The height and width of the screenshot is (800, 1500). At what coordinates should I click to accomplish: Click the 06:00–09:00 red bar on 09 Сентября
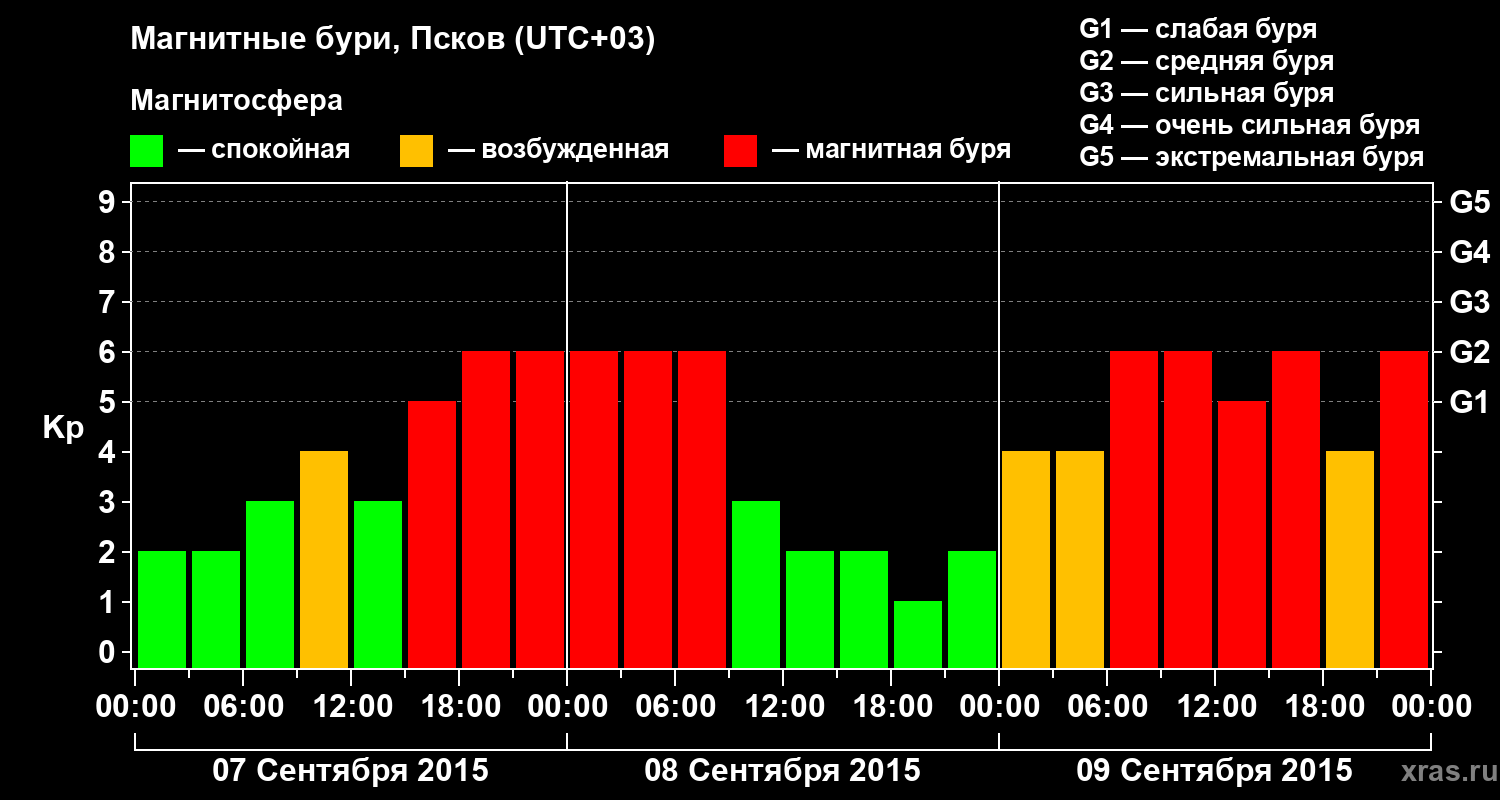click(x=1134, y=509)
